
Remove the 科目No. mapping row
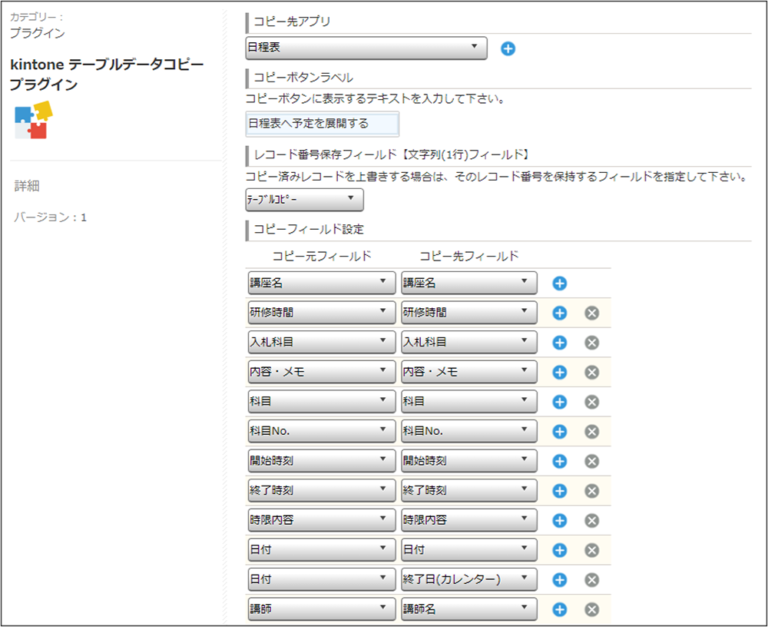pos(591,431)
